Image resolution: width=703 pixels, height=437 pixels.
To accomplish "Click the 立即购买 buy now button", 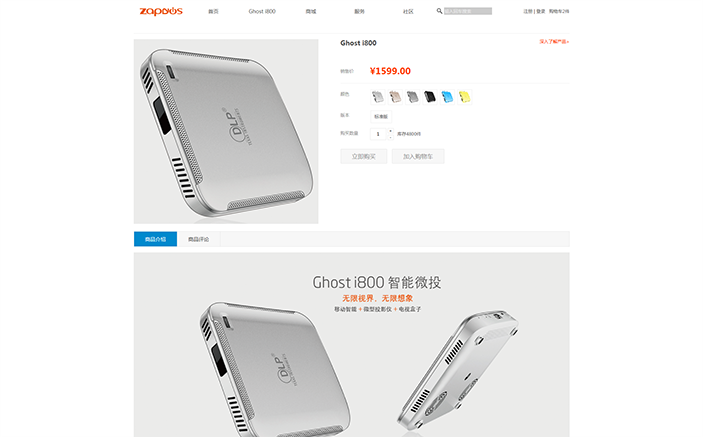I will (x=364, y=156).
